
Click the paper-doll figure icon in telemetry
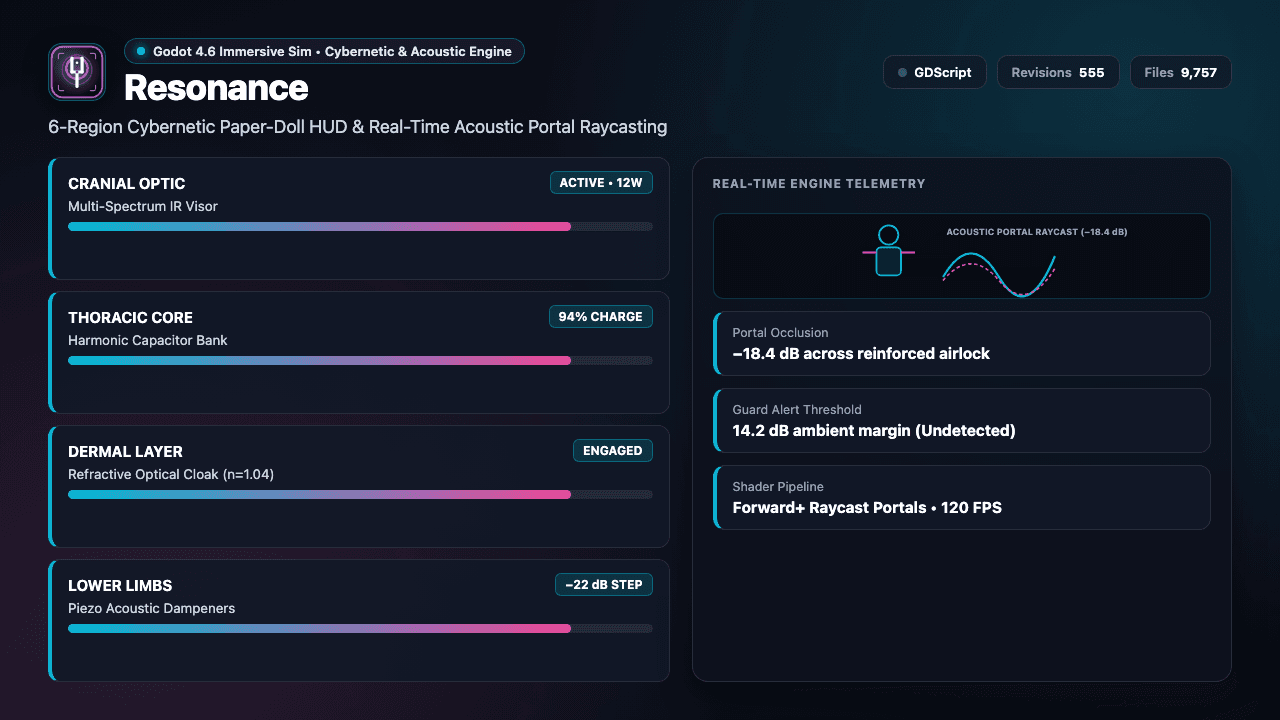click(888, 251)
